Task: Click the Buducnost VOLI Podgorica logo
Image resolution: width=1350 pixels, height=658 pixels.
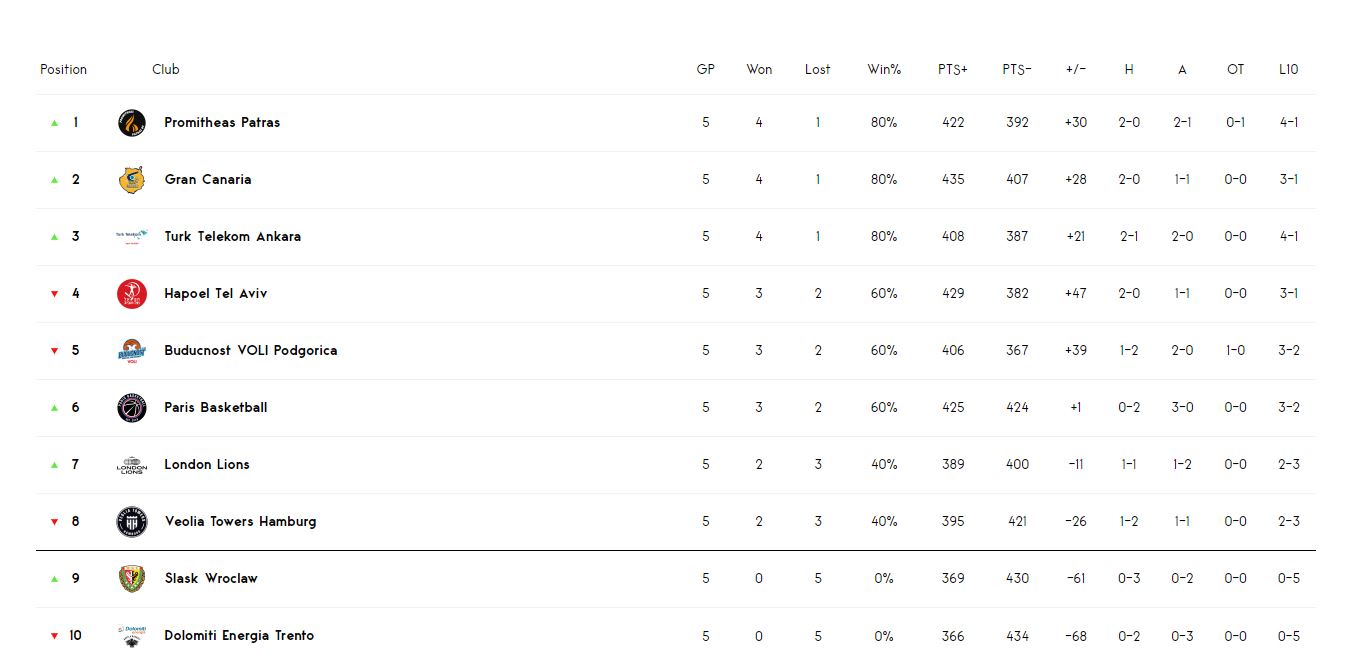Action: click(x=131, y=351)
